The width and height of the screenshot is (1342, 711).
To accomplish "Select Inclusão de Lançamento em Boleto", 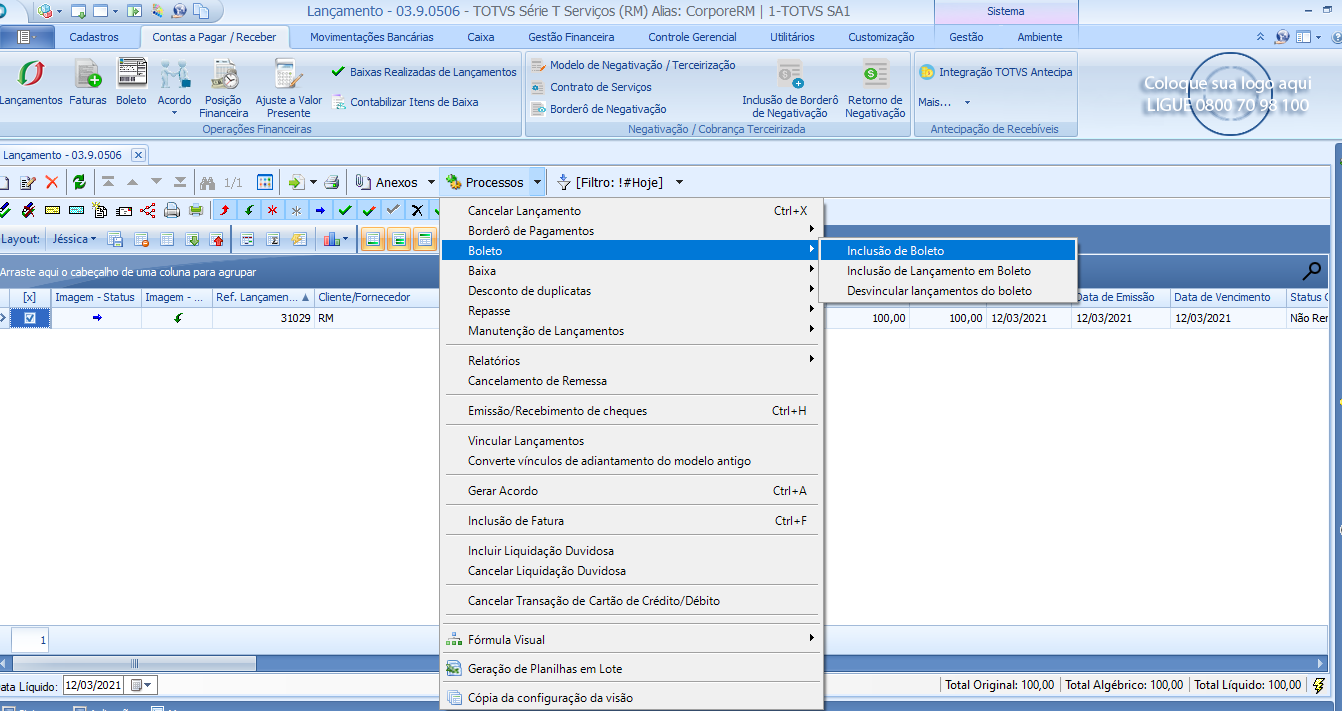I will pyautogui.click(x=948, y=271).
